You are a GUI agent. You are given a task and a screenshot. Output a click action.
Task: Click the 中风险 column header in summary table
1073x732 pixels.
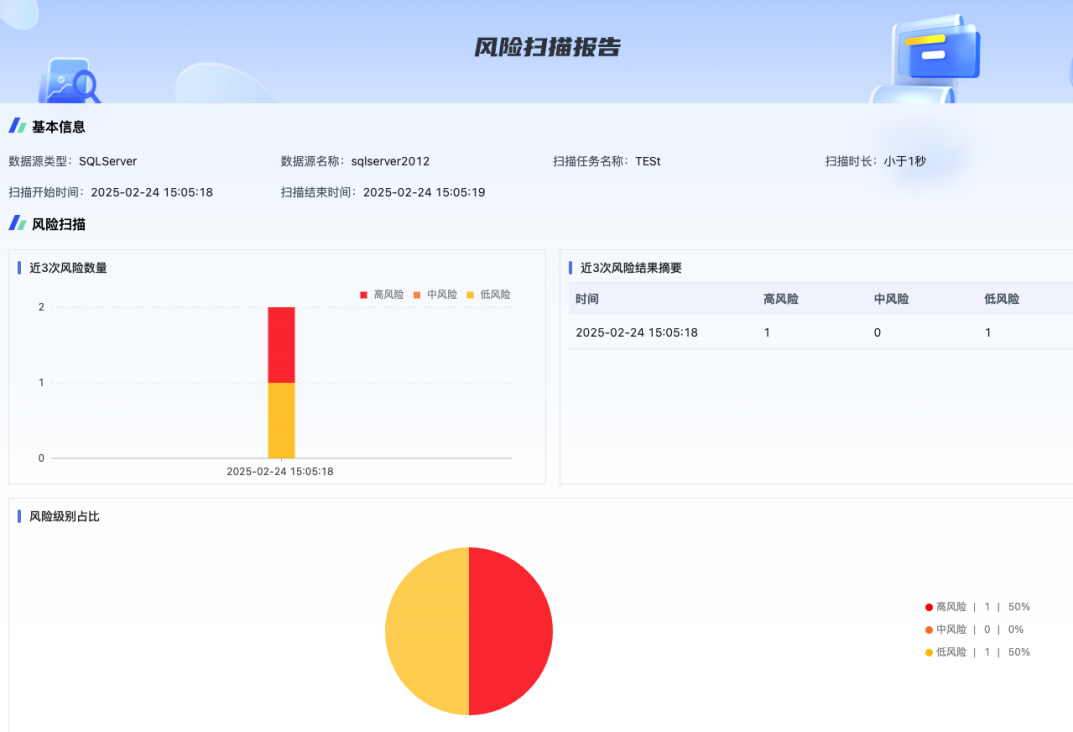(x=891, y=299)
